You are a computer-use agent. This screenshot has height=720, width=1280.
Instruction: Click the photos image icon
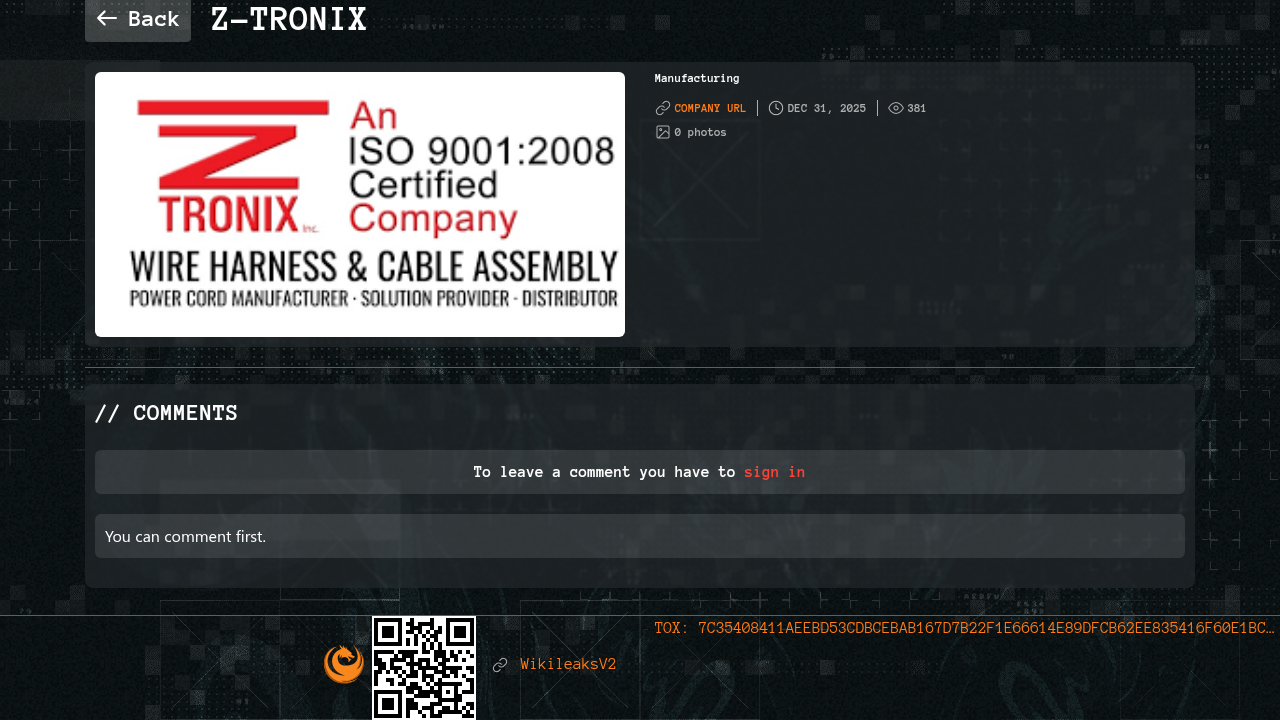click(663, 132)
